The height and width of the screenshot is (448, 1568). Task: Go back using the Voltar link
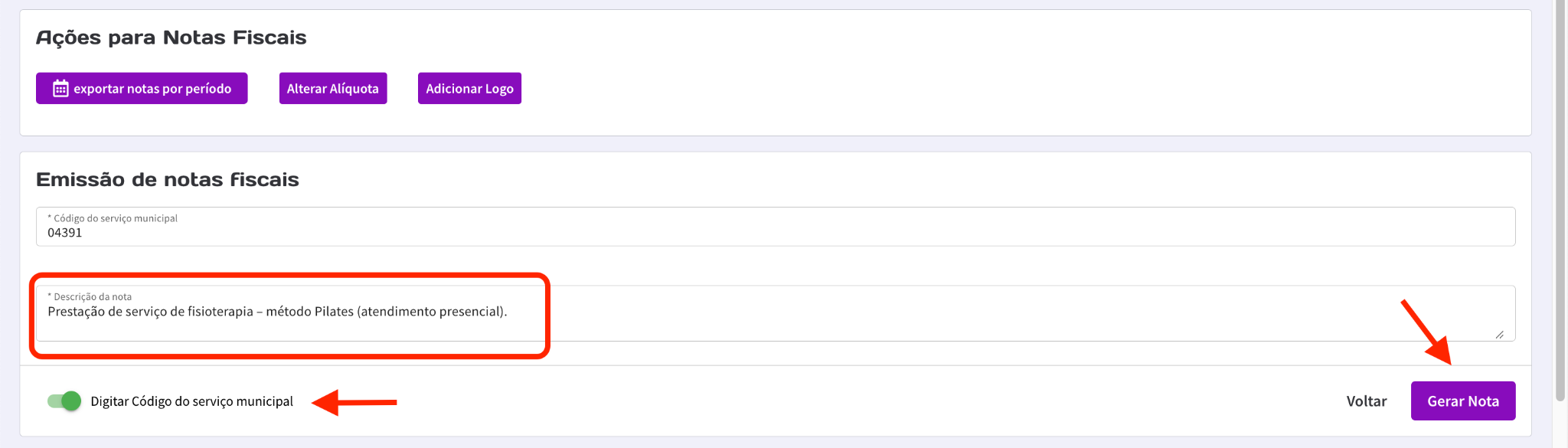tap(1367, 401)
